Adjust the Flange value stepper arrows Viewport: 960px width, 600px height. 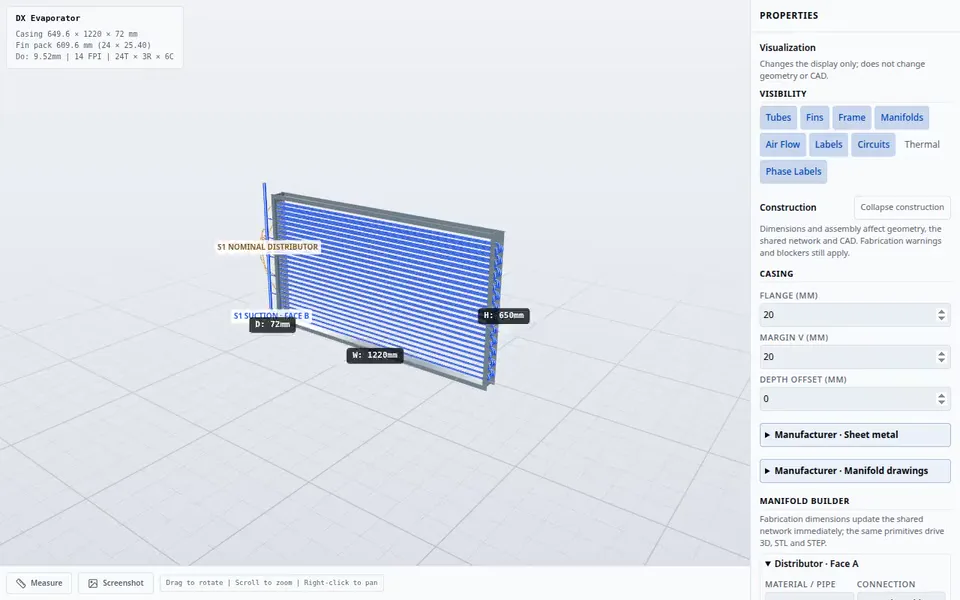tap(941, 315)
